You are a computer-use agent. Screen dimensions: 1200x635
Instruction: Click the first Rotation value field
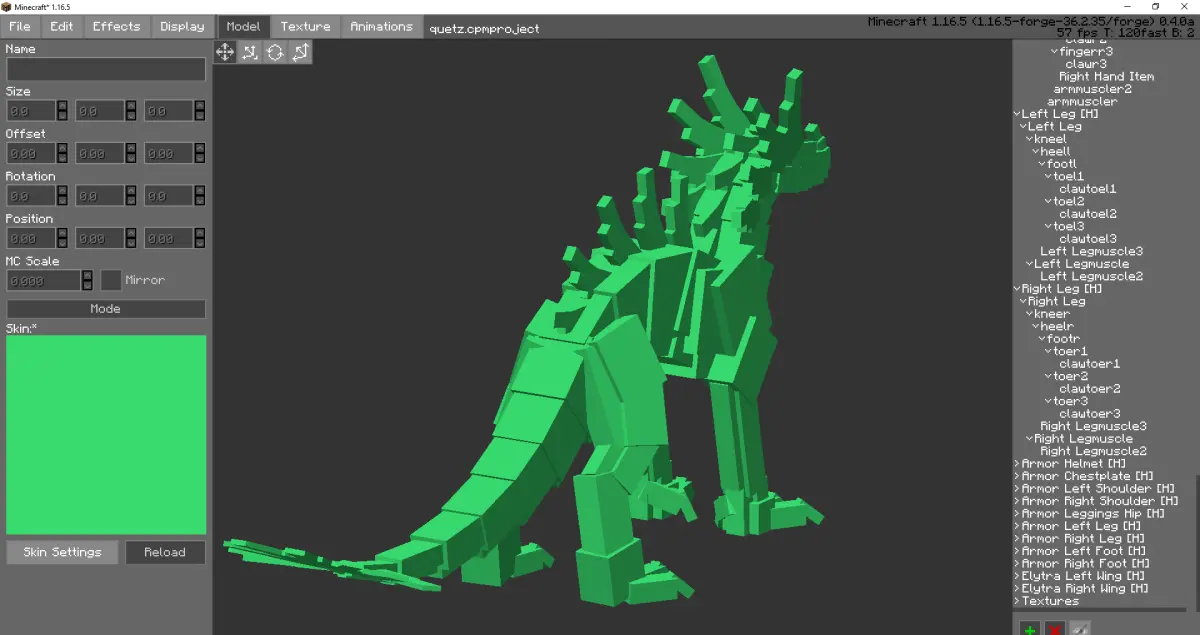coord(31,196)
